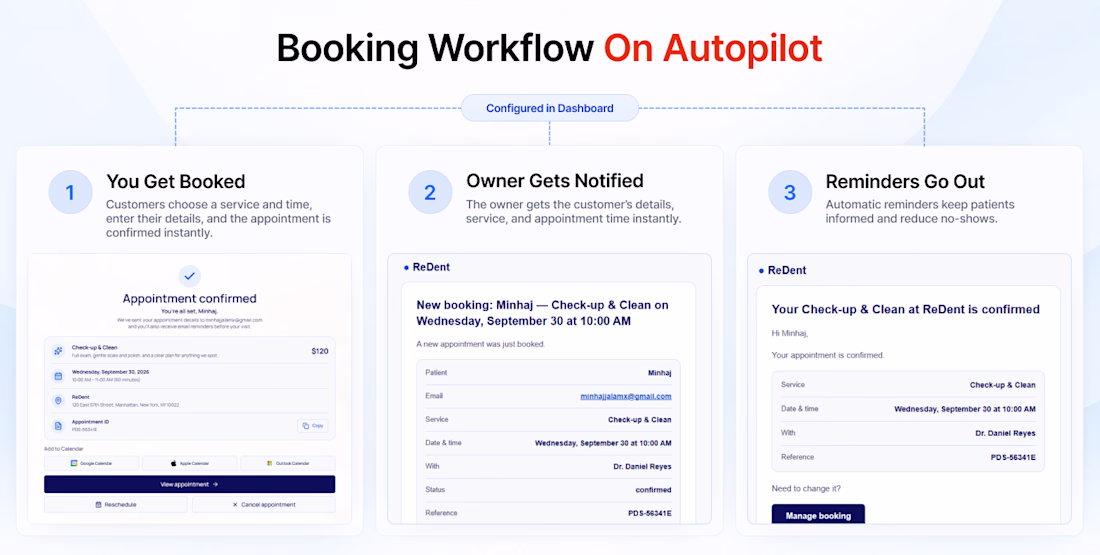Image resolution: width=1100 pixels, height=555 pixels.
Task: Click the Configured in Dashboard pill
Action: (x=550, y=108)
